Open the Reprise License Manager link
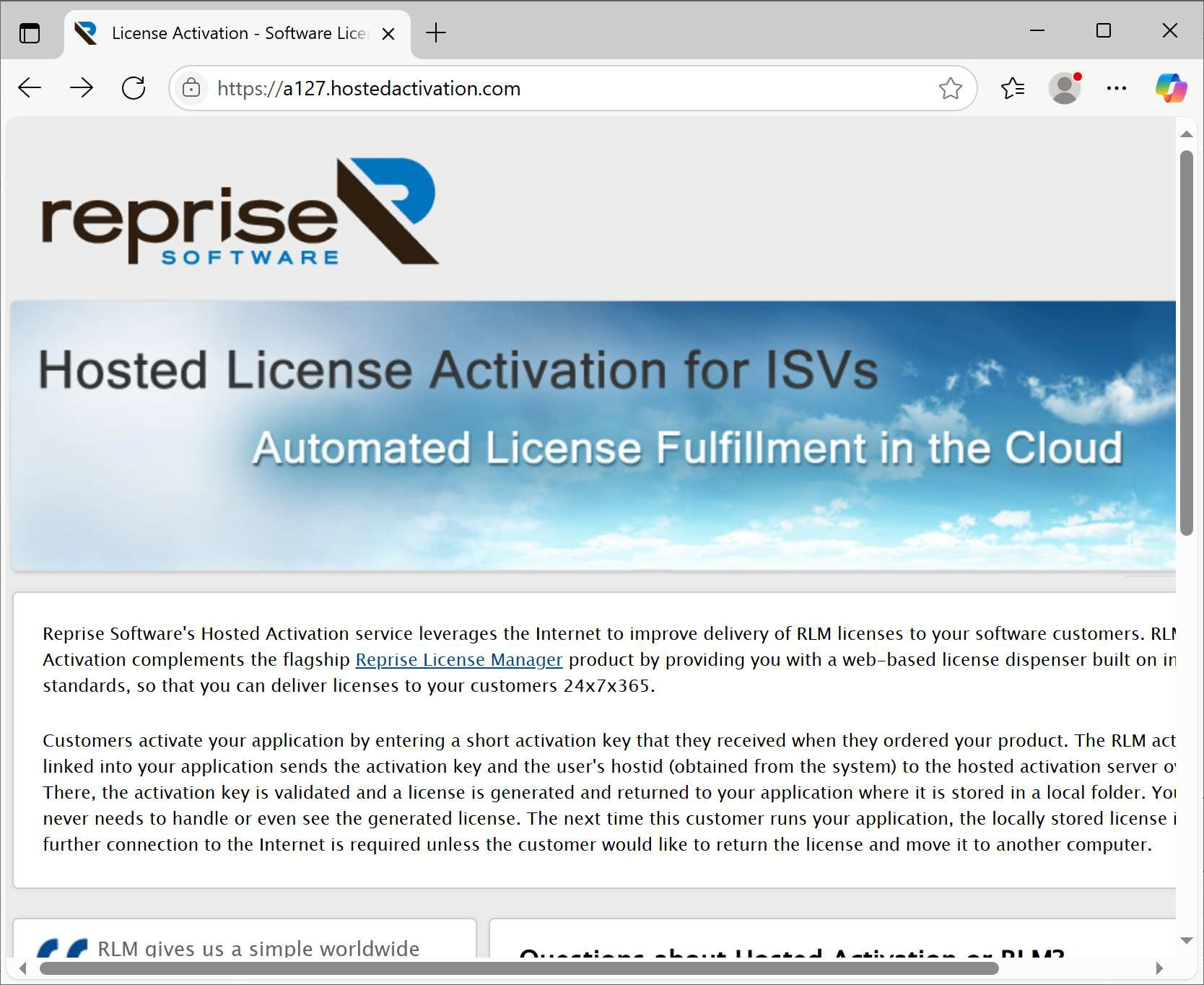 tap(459, 659)
